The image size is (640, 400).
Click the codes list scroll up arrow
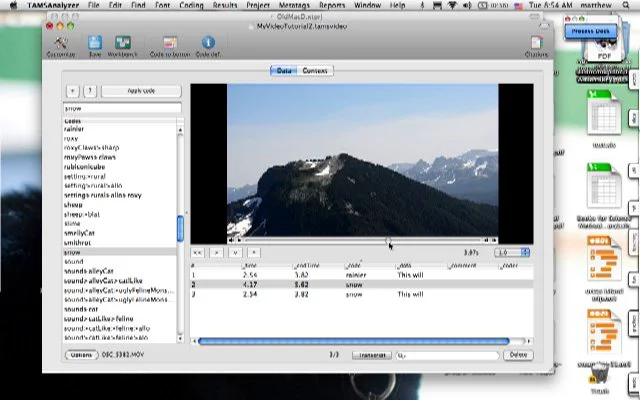pyautogui.click(x=180, y=130)
